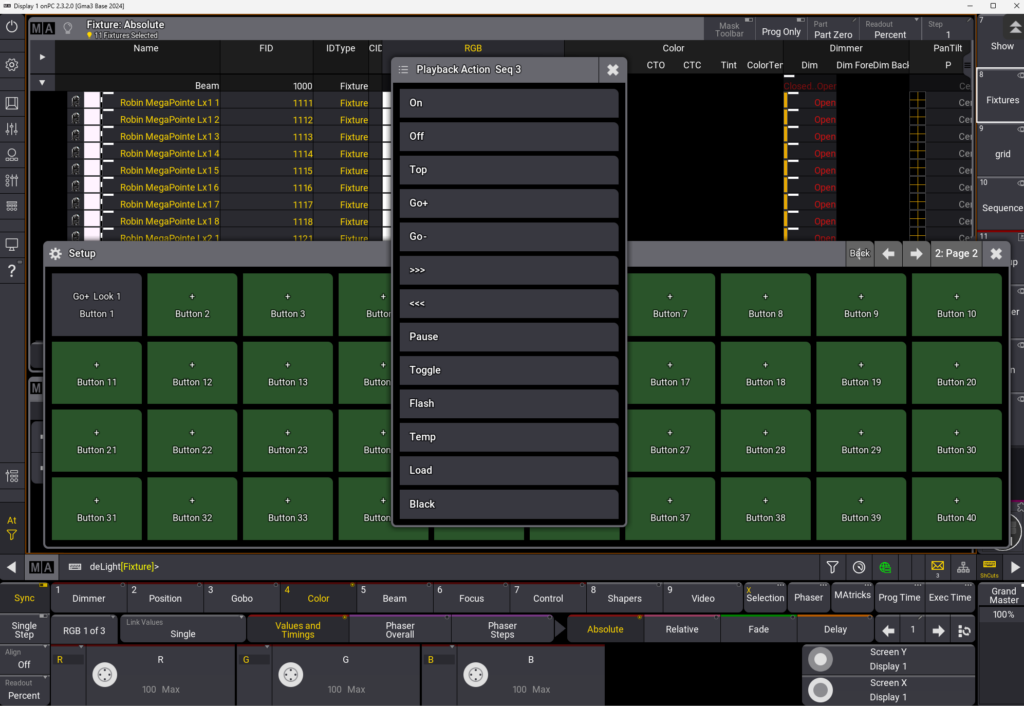Screen dimensions: 1024x706
Task: Choose Flash from the Playback Action list
Action: pyautogui.click(x=508, y=403)
